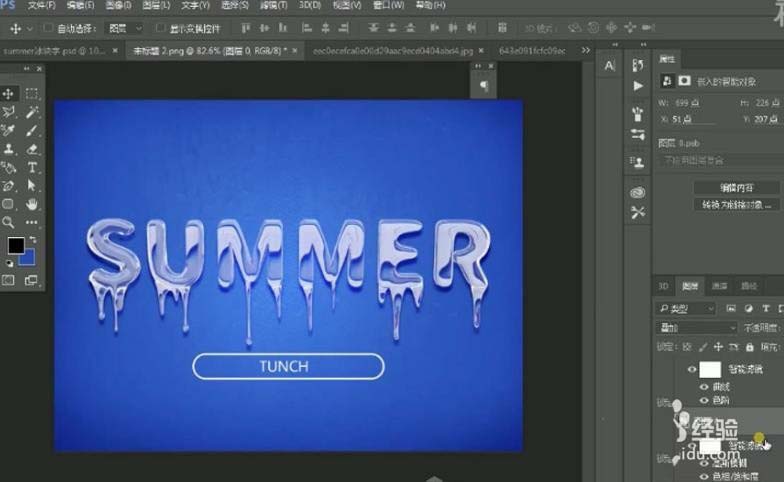Open the Move tool preset arrow
This screenshot has height=482, width=784.
pos(30,28)
